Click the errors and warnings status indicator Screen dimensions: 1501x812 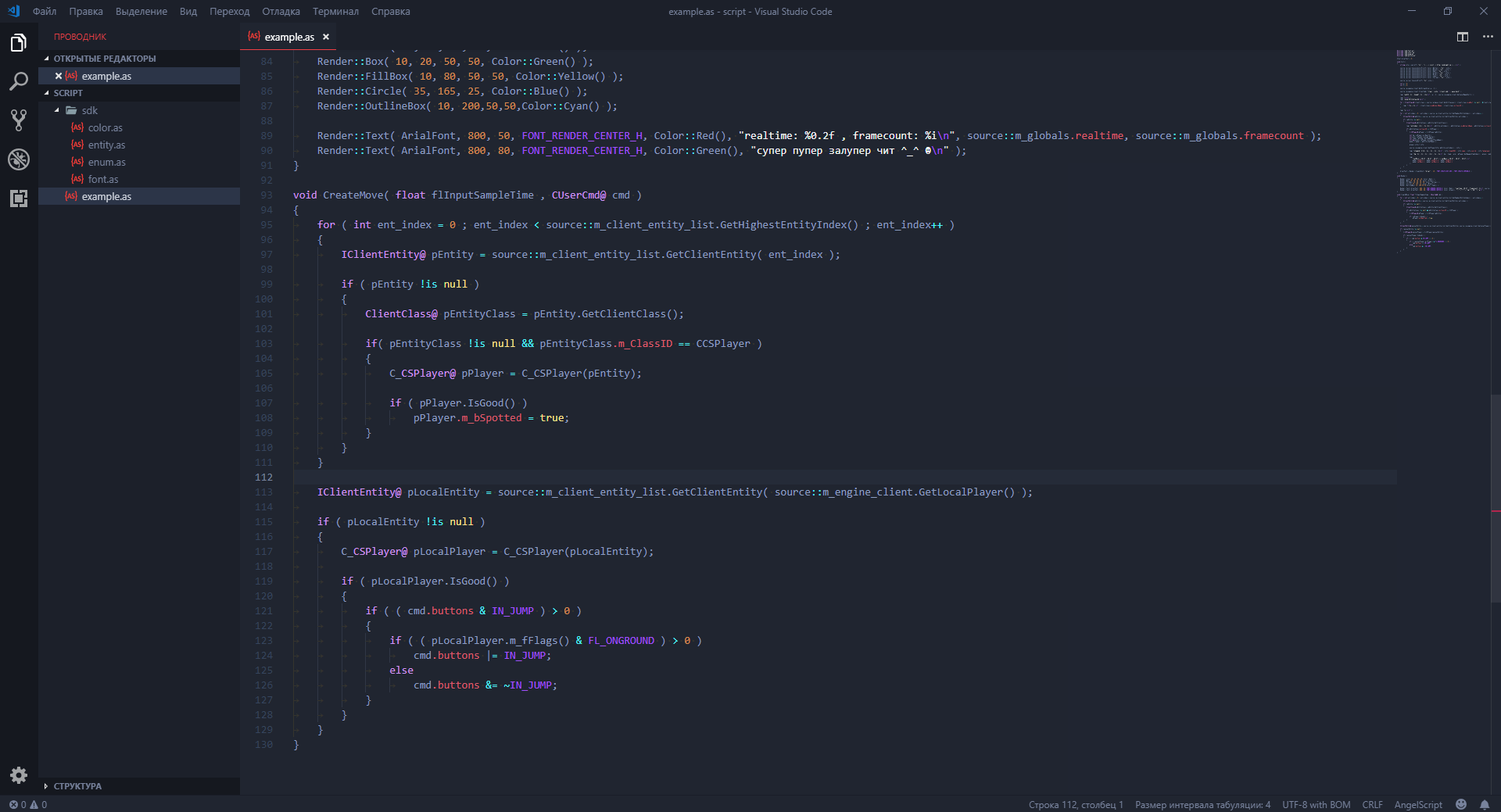pyautogui.click(x=28, y=804)
